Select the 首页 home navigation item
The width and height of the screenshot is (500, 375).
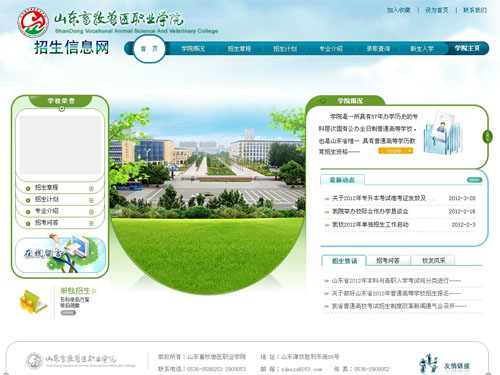pyautogui.click(x=149, y=49)
